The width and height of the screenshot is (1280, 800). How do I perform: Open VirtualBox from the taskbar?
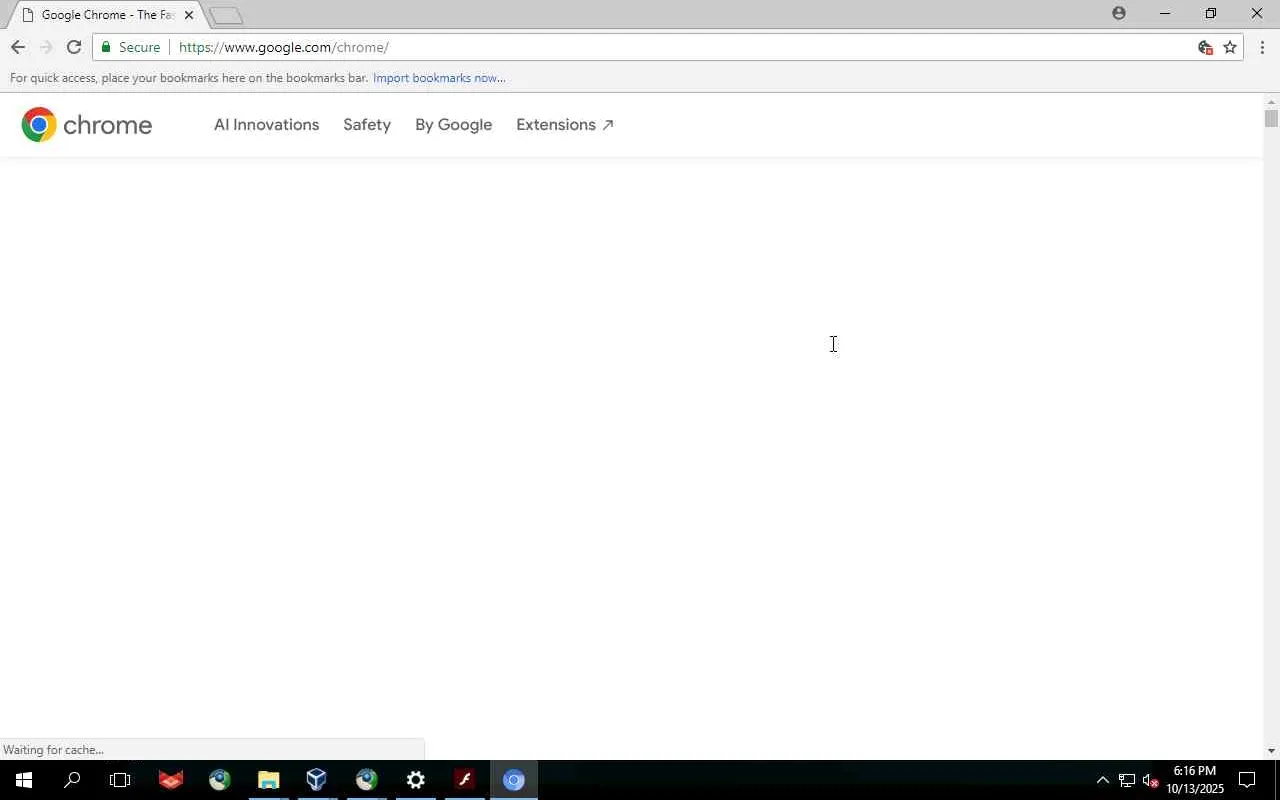click(x=317, y=780)
